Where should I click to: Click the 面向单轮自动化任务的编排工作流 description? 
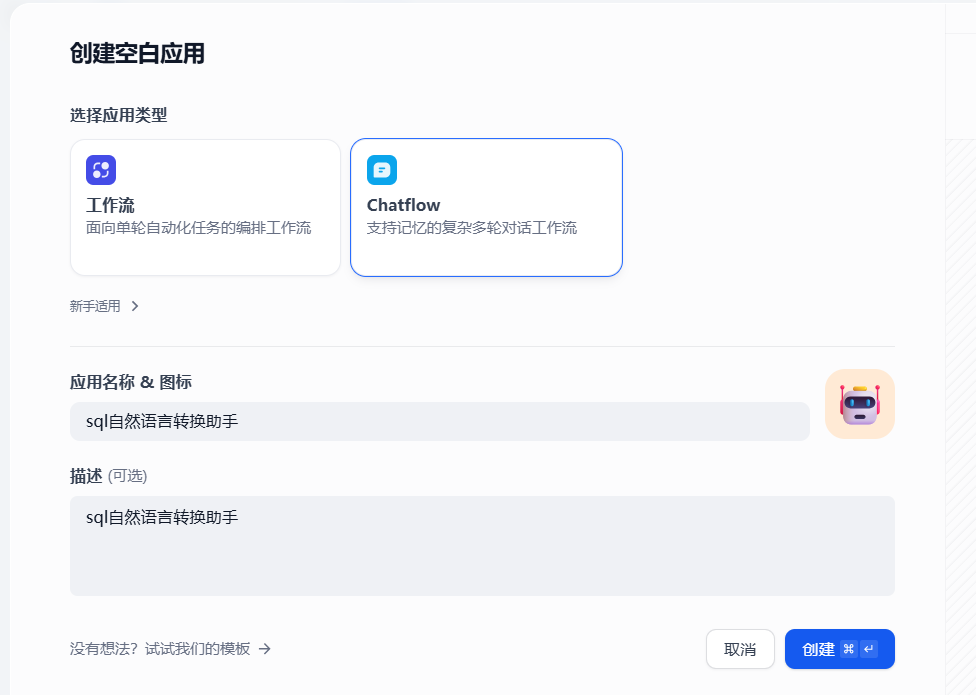[199, 228]
